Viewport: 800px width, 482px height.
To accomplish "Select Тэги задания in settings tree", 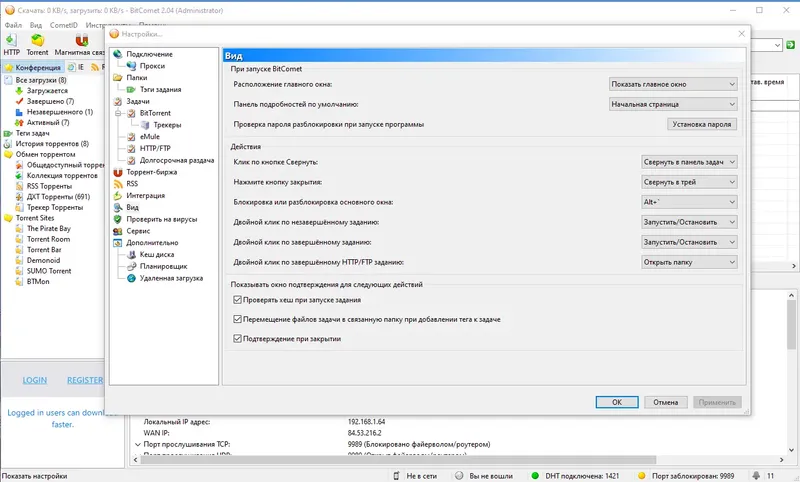I will pyautogui.click(x=160, y=89).
